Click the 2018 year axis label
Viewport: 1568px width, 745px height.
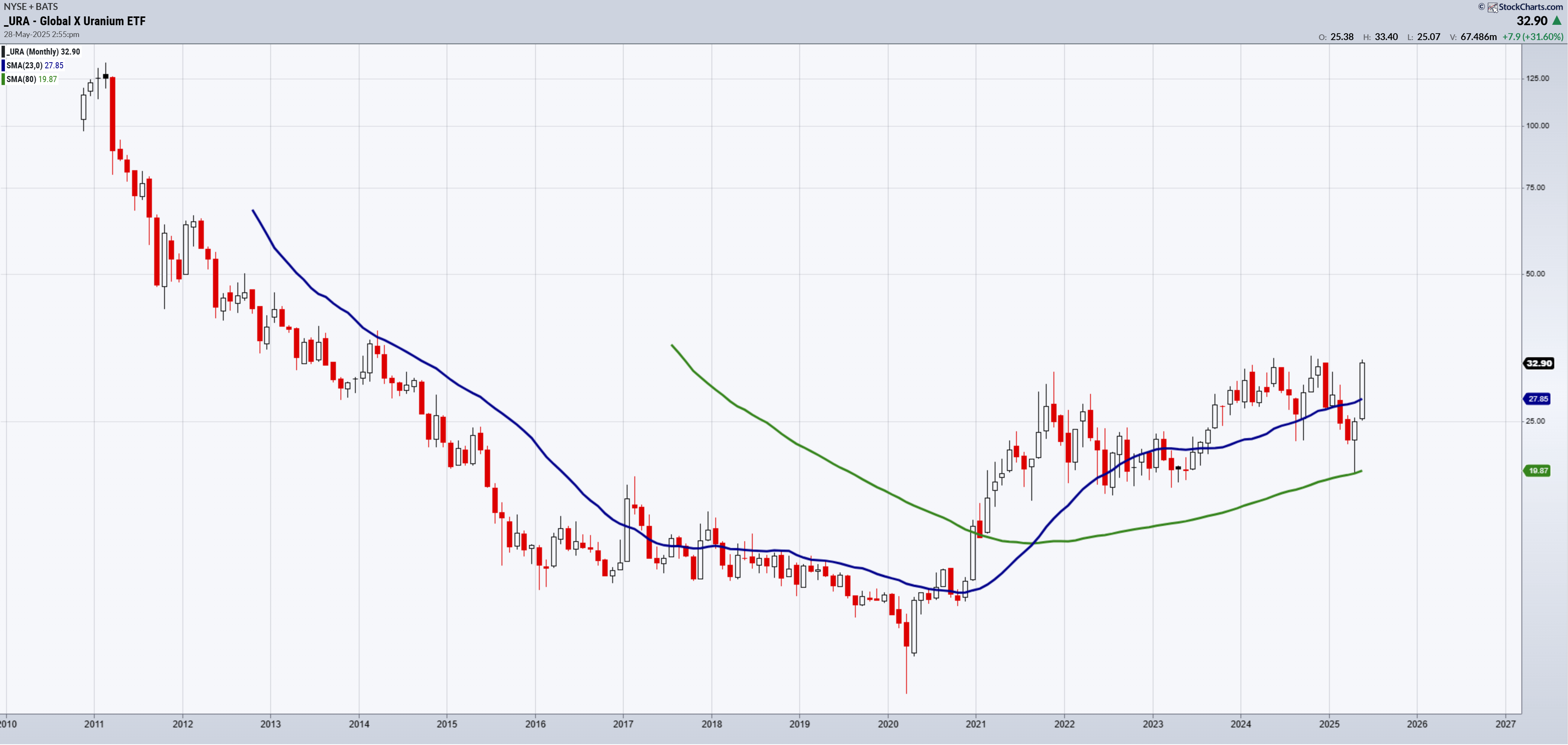[711, 724]
